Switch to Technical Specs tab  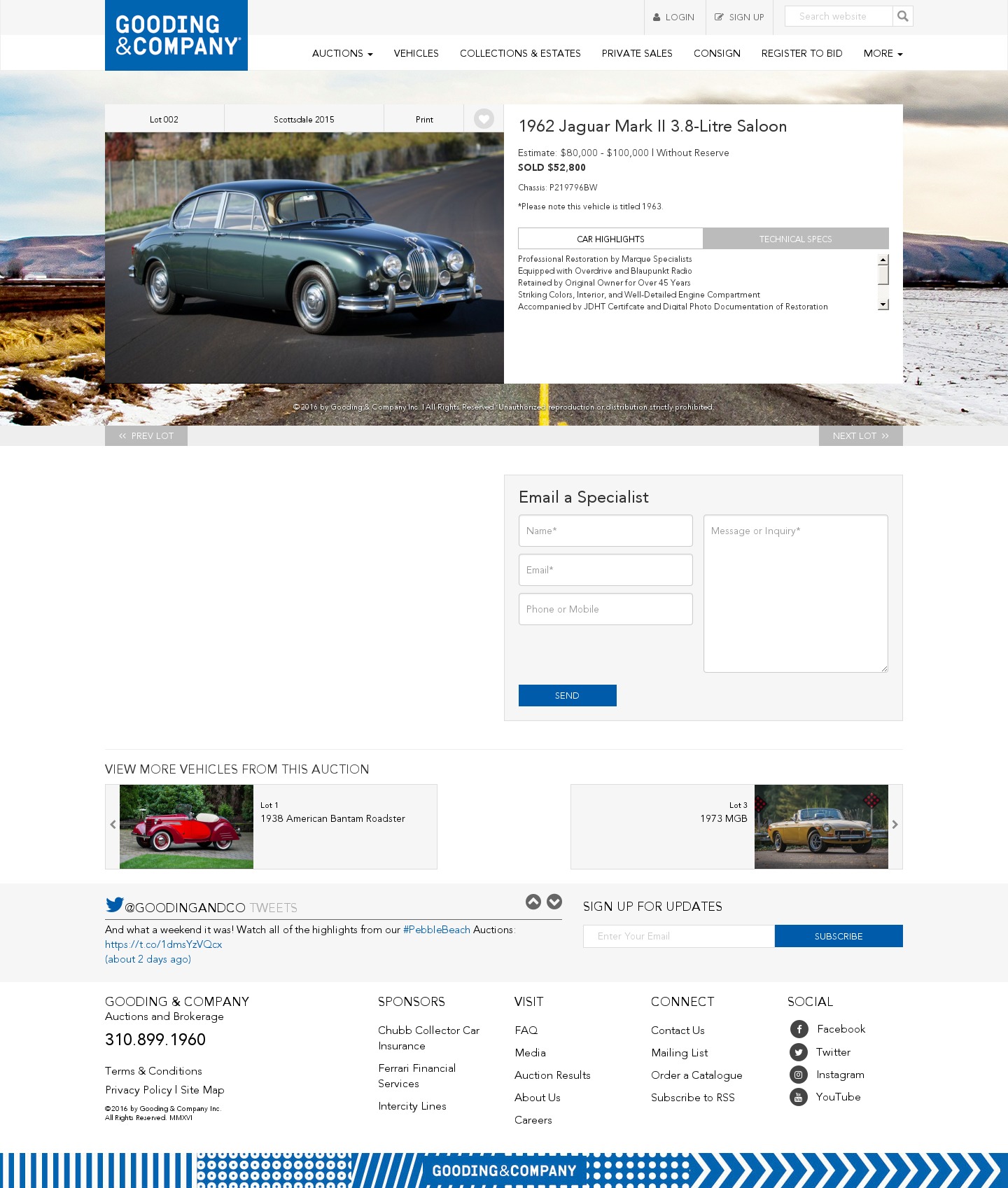pyautogui.click(x=796, y=239)
